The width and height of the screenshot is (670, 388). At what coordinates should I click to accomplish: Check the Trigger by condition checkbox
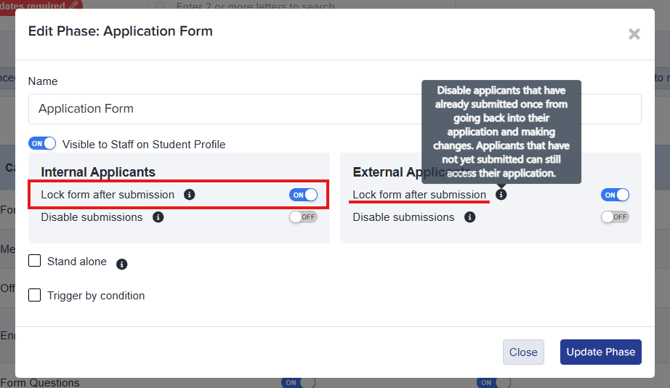(35, 295)
